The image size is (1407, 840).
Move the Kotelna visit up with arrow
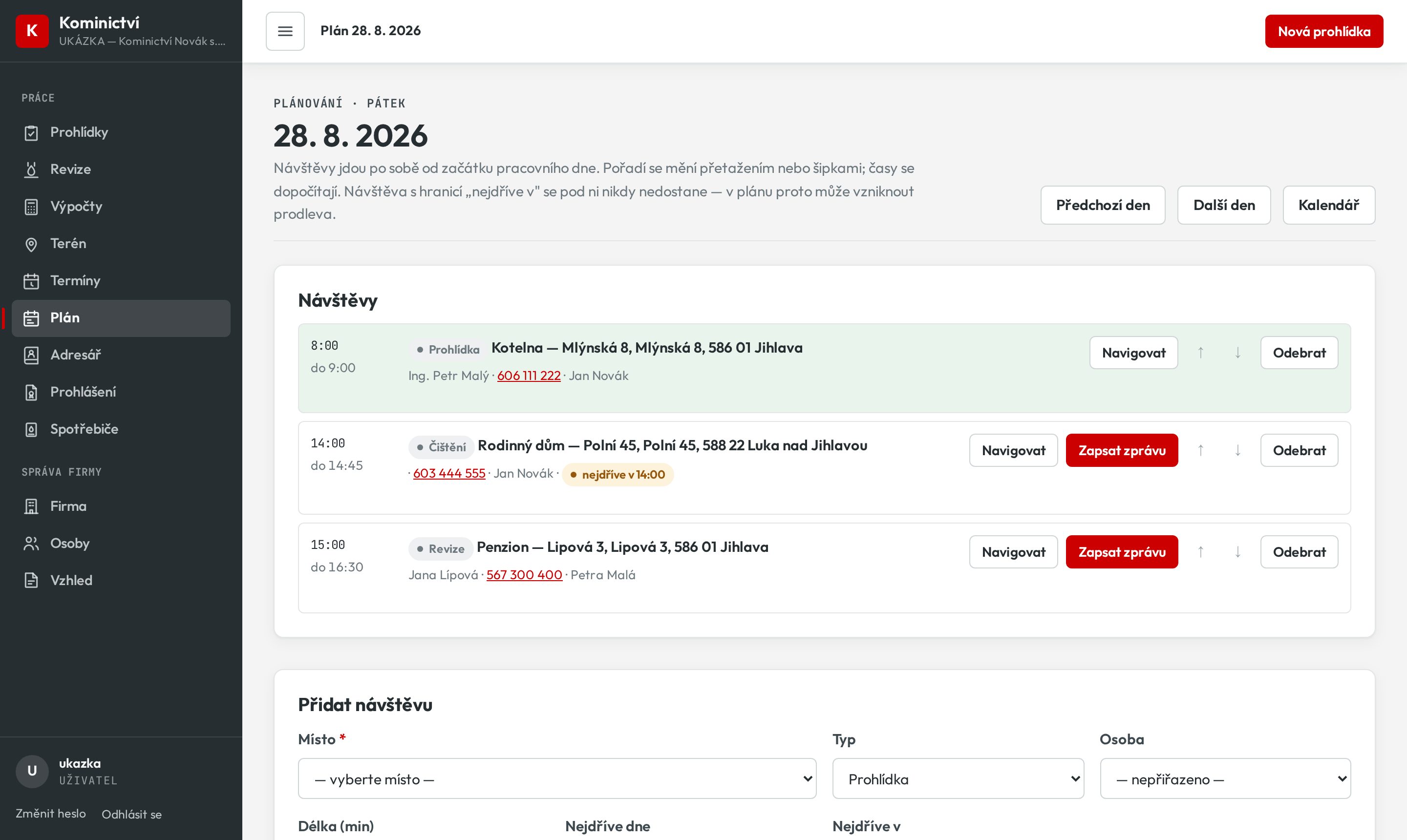click(x=1200, y=353)
